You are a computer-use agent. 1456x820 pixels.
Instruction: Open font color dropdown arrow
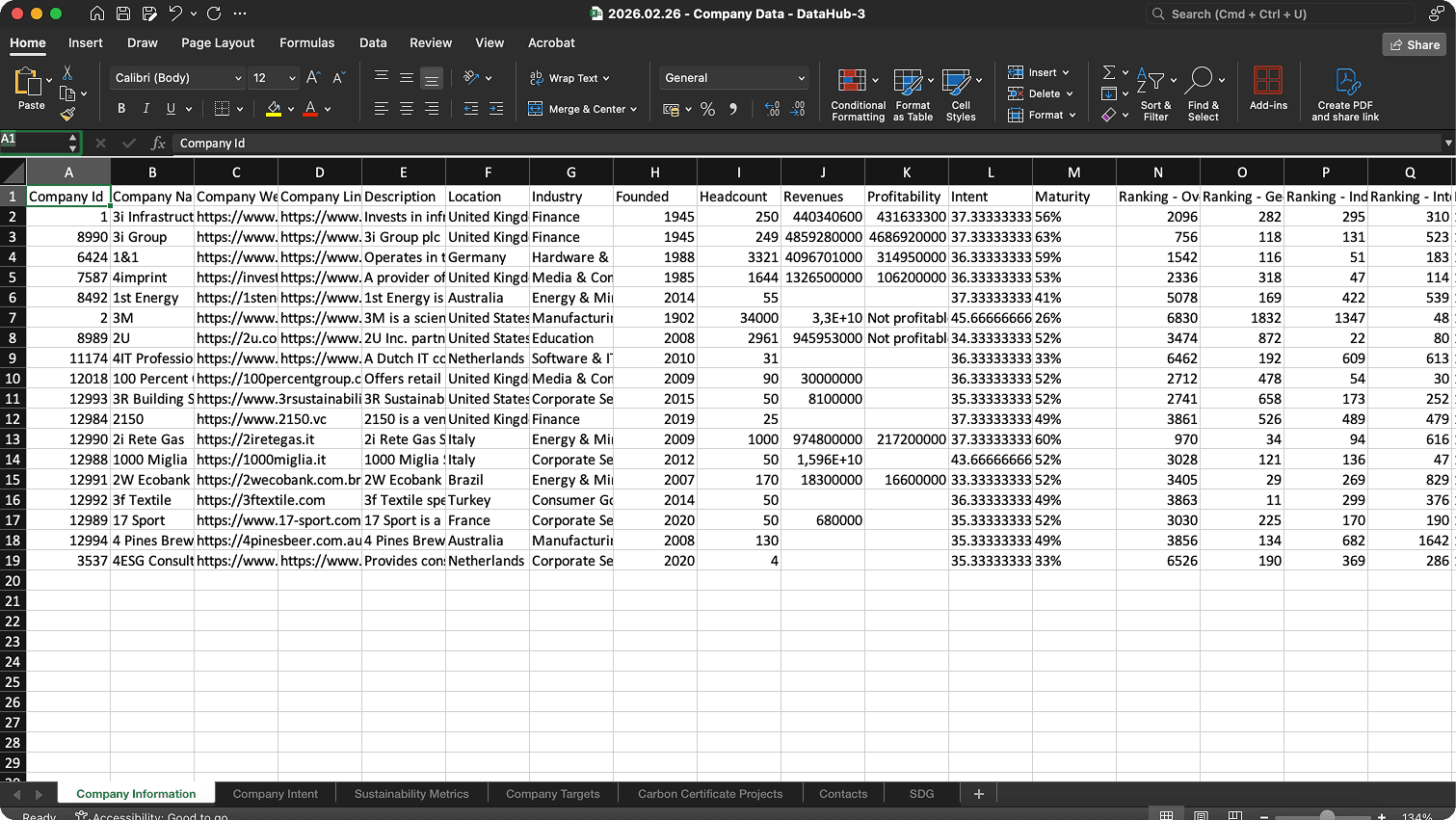pyautogui.click(x=328, y=109)
